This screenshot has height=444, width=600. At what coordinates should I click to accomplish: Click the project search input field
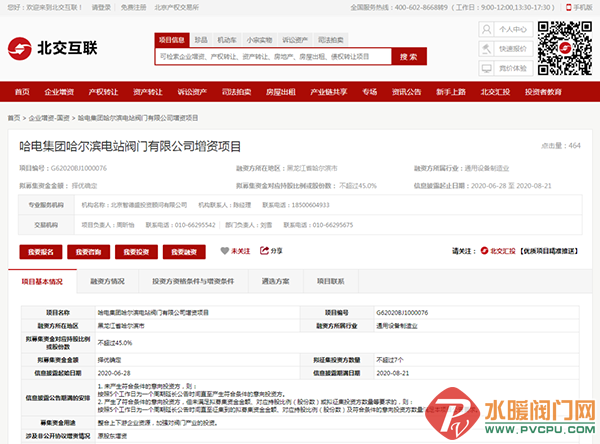click(x=273, y=57)
